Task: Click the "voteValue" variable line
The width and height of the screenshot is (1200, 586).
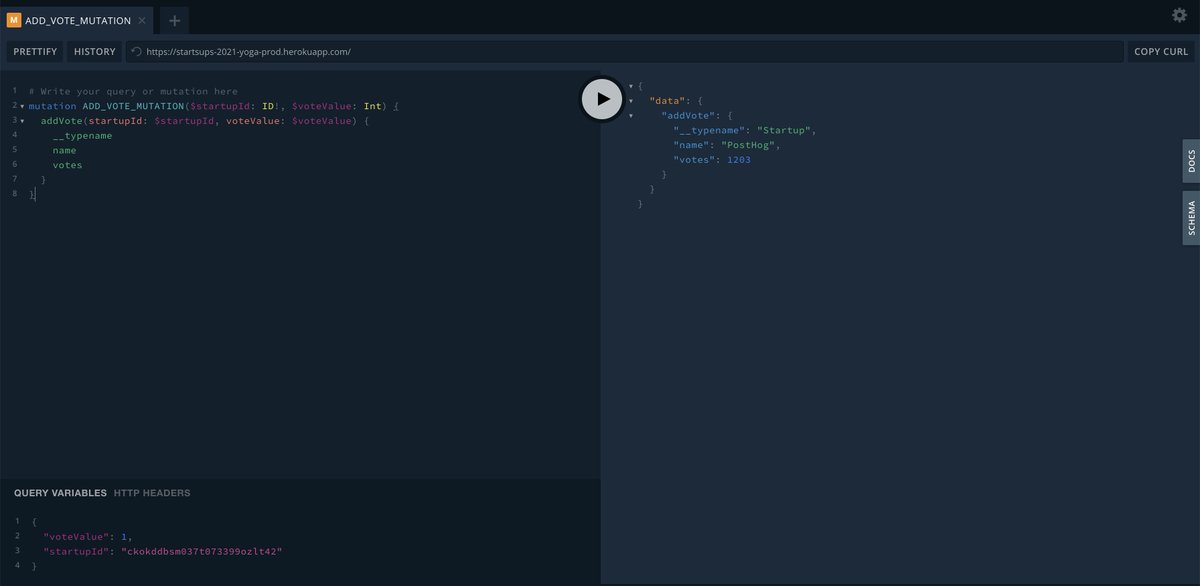Action: click(x=88, y=536)
